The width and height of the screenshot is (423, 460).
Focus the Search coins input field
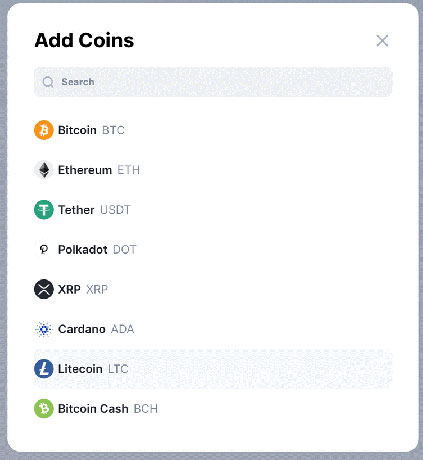pyautogui.click(x=213, y=82)
